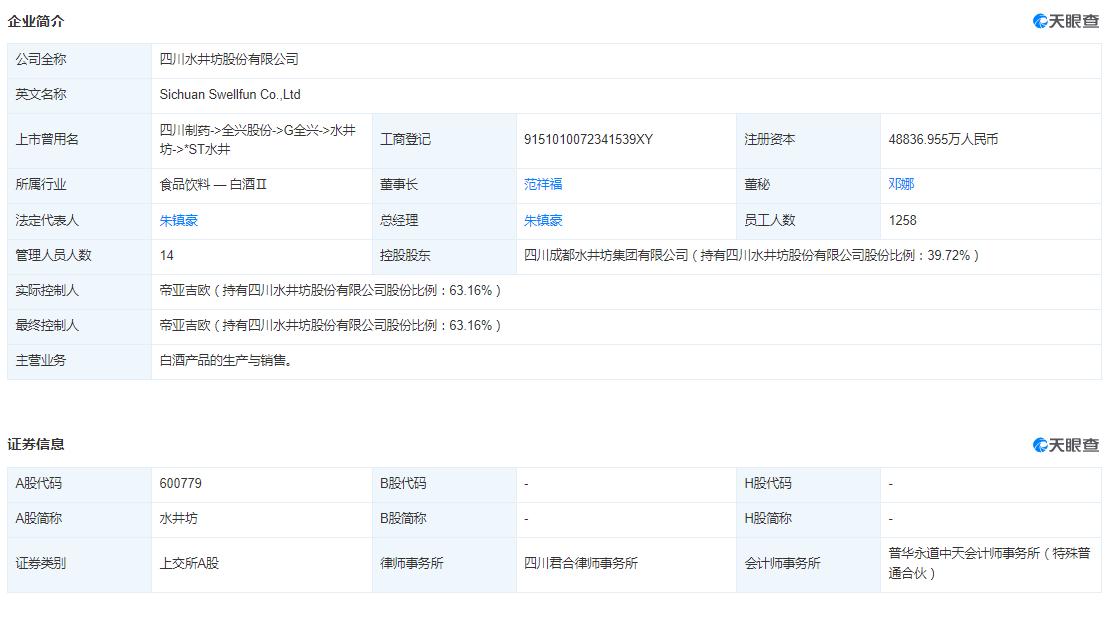Viewport: 1113px width, 630px height.
Task: Select ultimate controller row value 帝亚吉欧
Action: 330,326
